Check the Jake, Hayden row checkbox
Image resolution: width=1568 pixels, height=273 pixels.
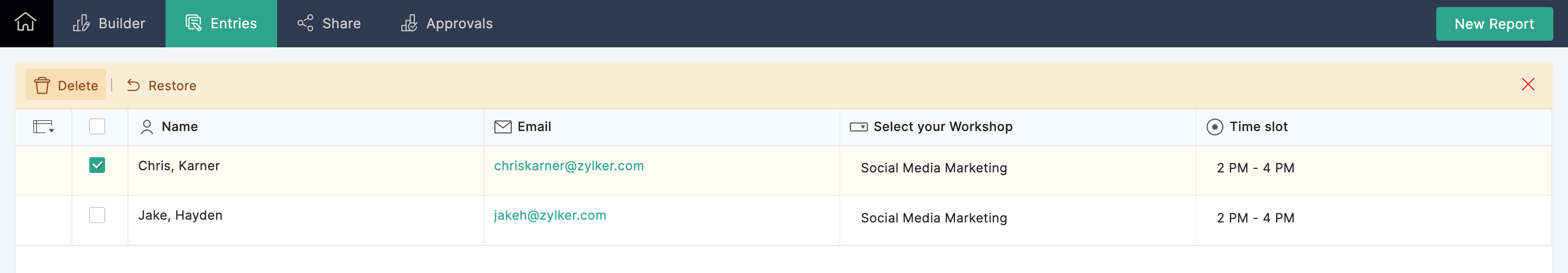point(97,215)
